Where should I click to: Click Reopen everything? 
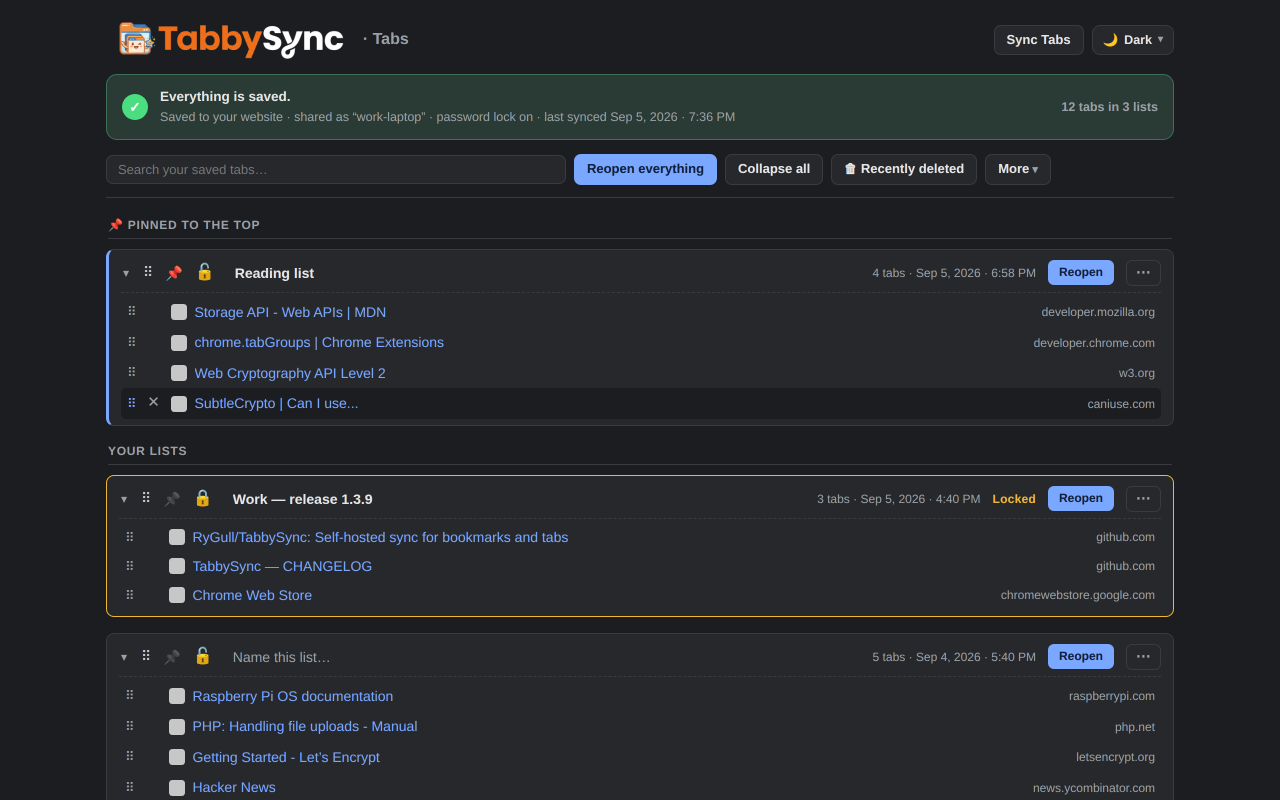click(x=645, y=169)
